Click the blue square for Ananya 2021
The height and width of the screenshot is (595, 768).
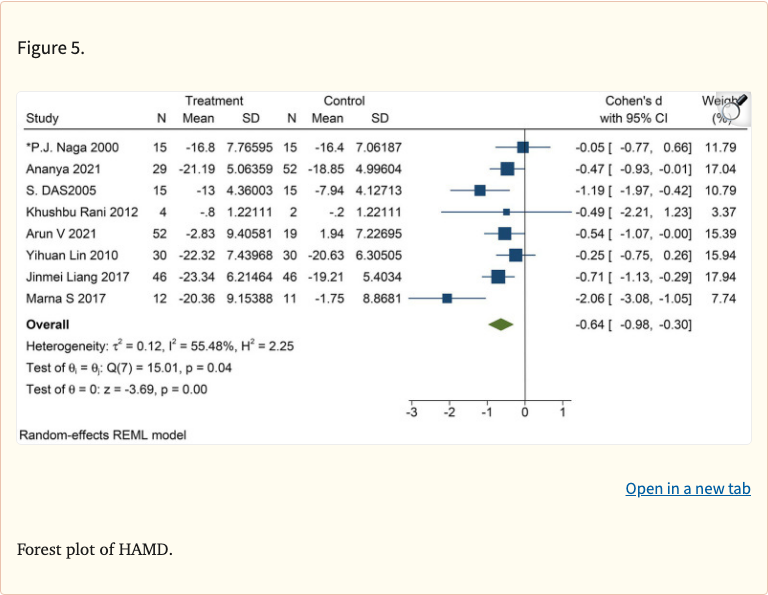[x=507, y=169]
